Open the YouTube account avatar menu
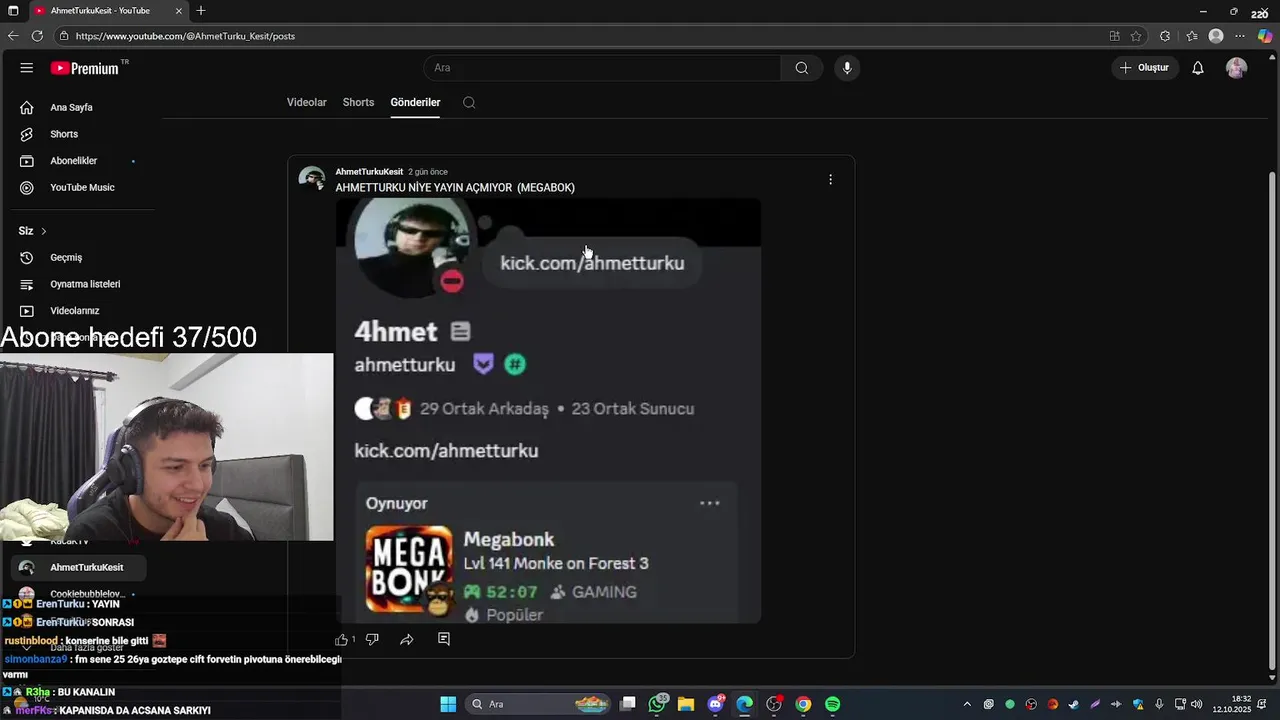This screenshot has height=720, width=1280. click(x=1237, y=68)
